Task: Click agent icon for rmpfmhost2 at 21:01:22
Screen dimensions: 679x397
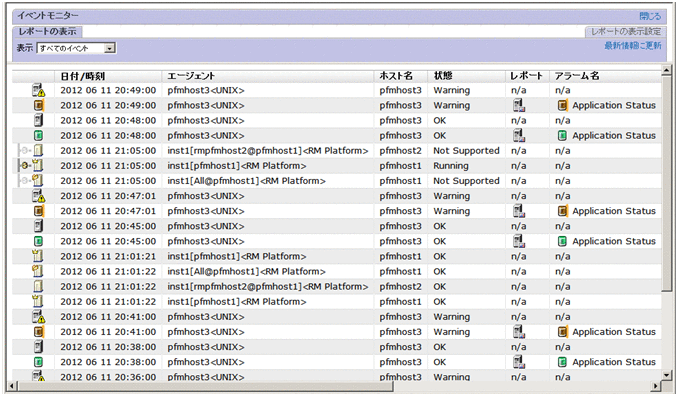Action: pos(38,286)
